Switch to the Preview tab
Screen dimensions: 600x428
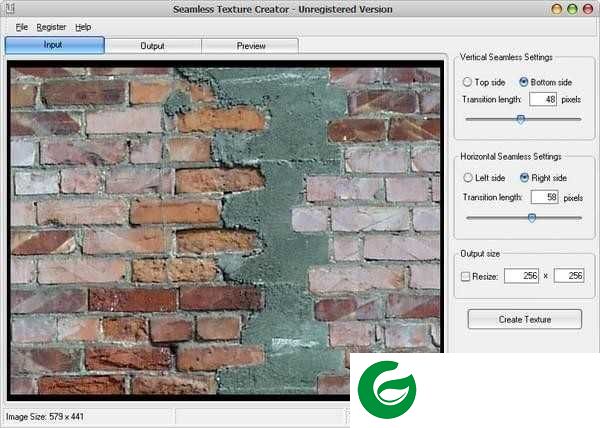pyautogui.click(x=250, y=46)
